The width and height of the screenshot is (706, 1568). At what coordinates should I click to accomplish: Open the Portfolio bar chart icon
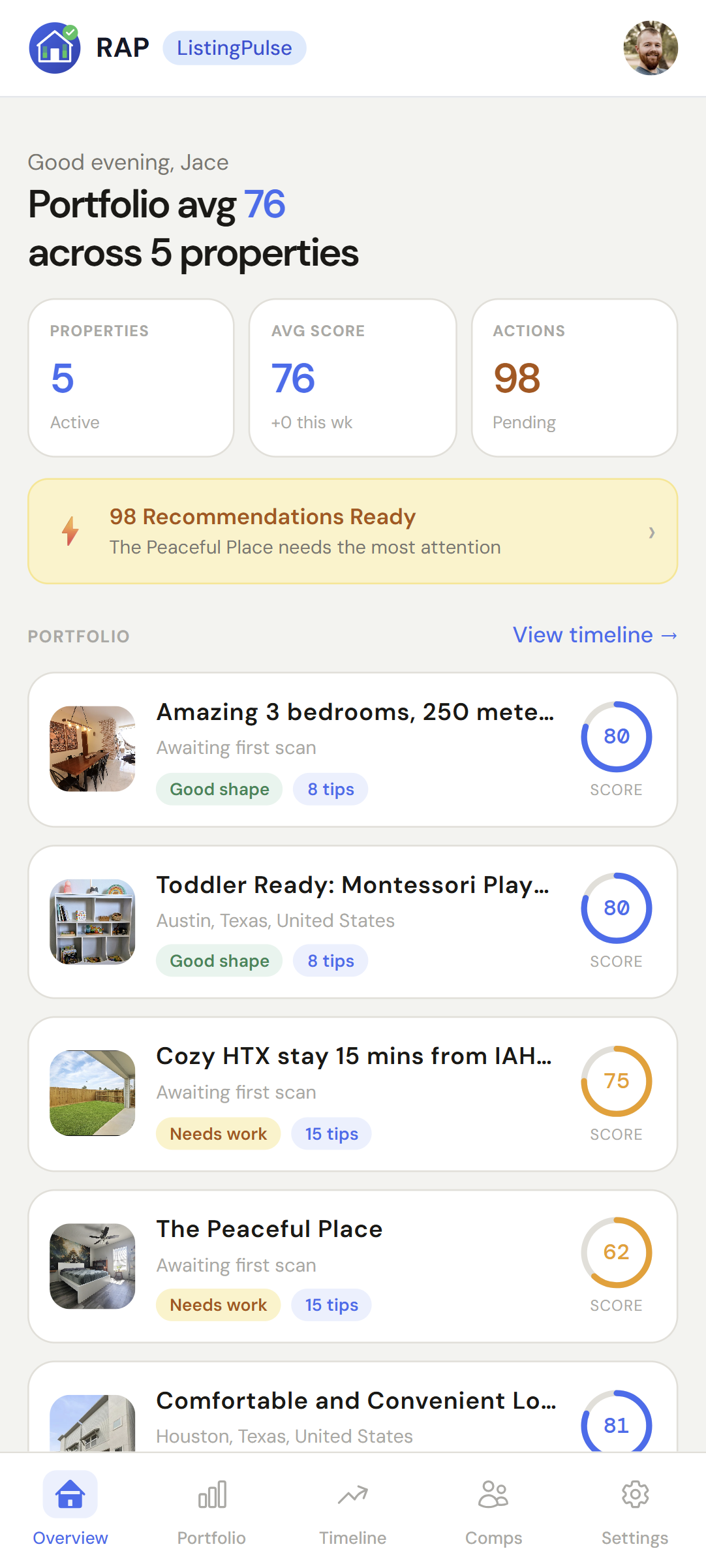211,1494
